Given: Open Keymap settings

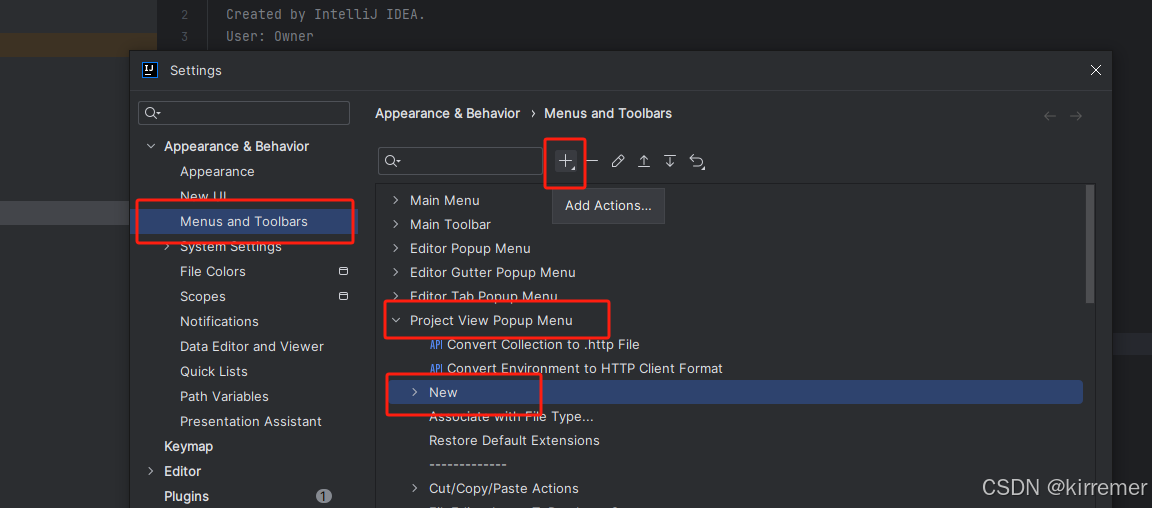Looking at the screenshot, I should coord(189,446).
